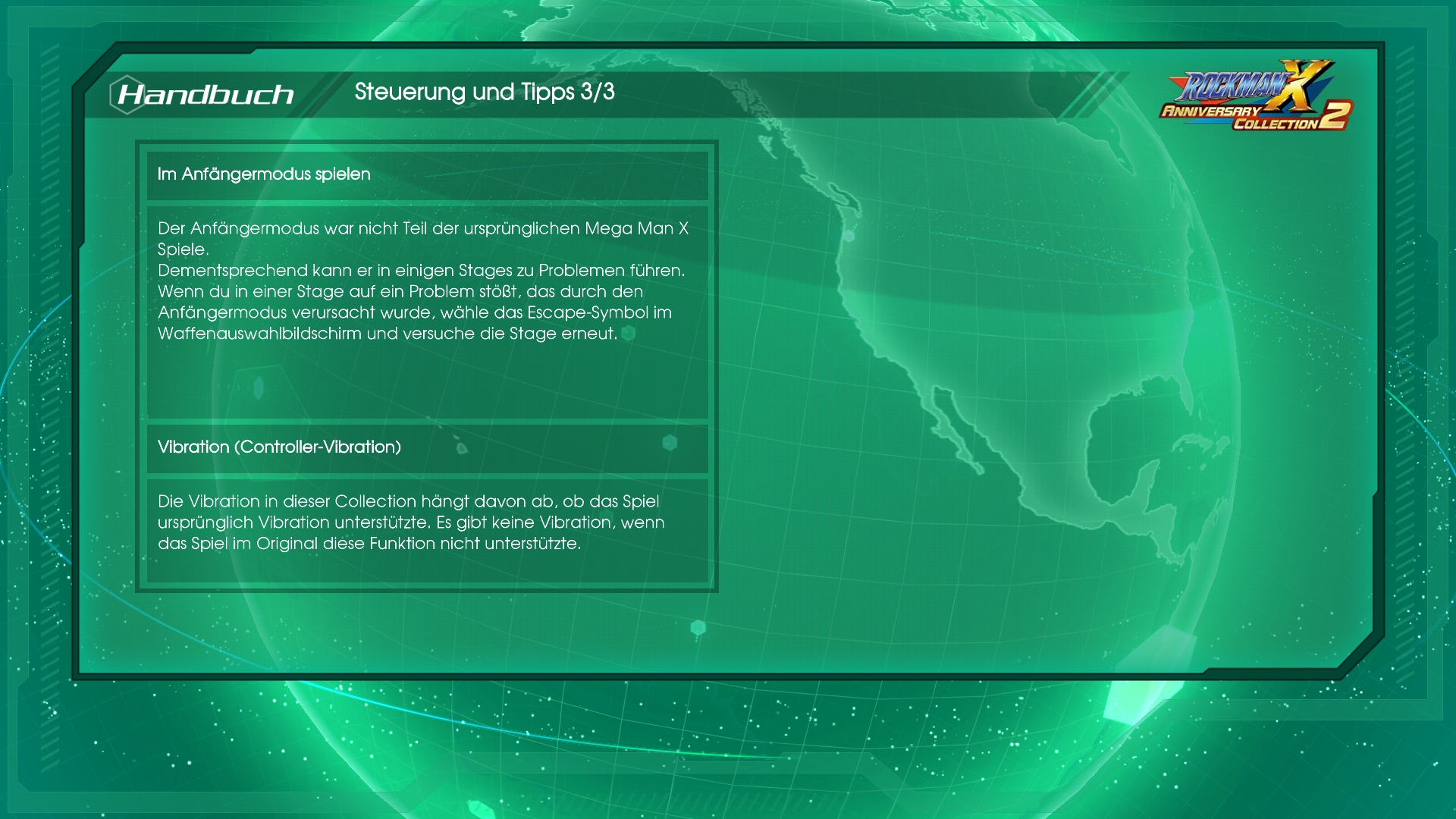Click the '3/3' page indicator

(x=598, y=93)
